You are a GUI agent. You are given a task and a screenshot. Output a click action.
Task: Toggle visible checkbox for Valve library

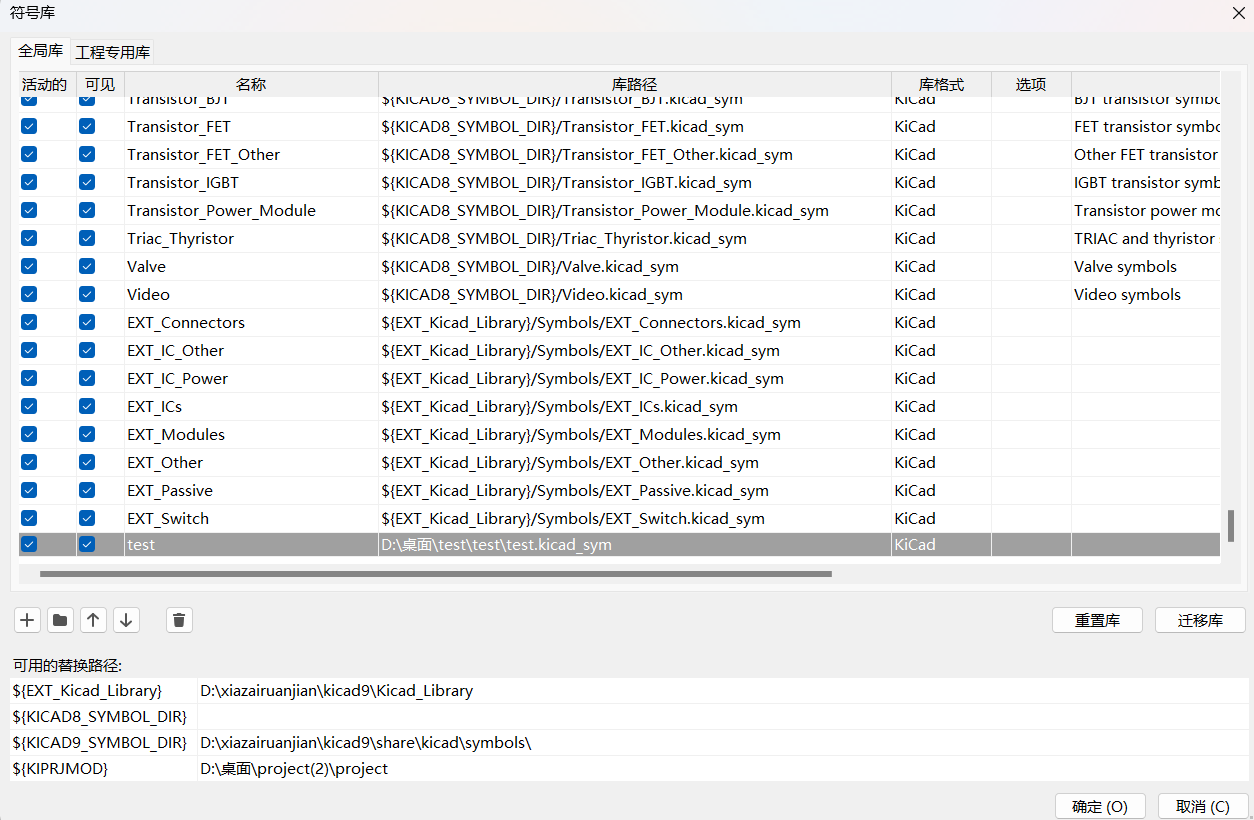pyautogui.click(x=87, y=266)
